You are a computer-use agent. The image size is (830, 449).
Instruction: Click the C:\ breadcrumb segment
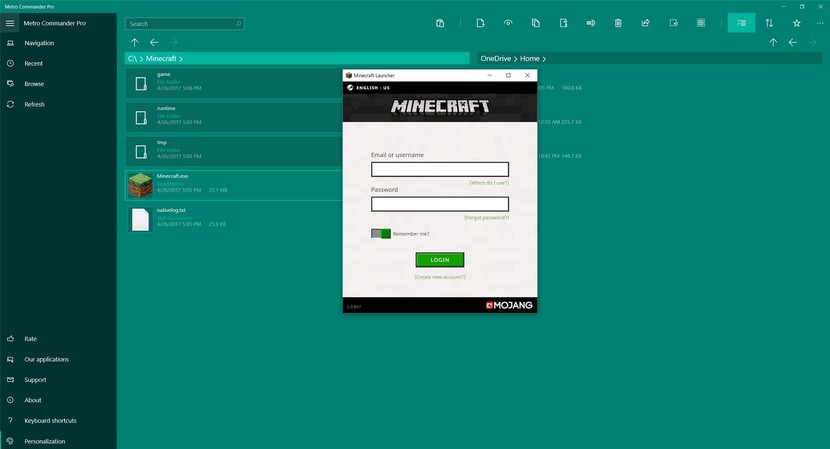[132, 59]
